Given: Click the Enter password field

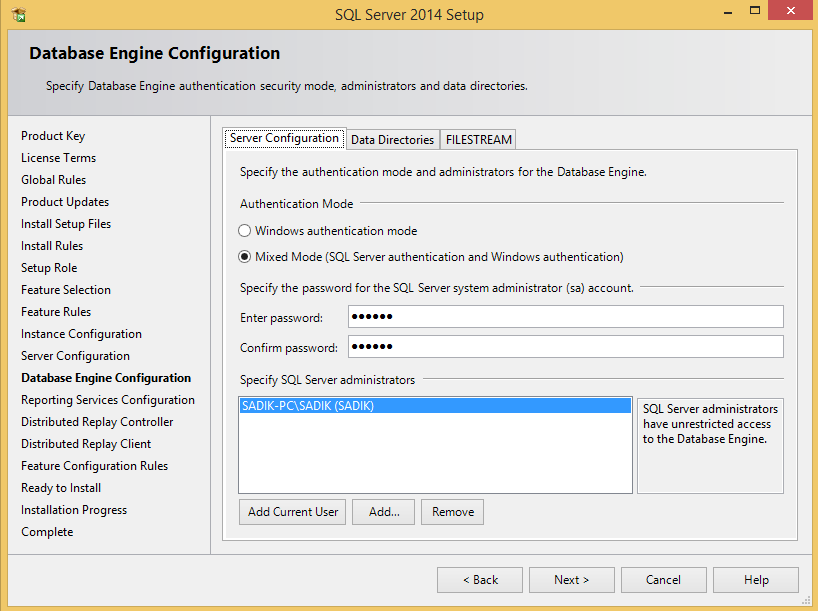Looking at the screenshot, I should 565,317.
